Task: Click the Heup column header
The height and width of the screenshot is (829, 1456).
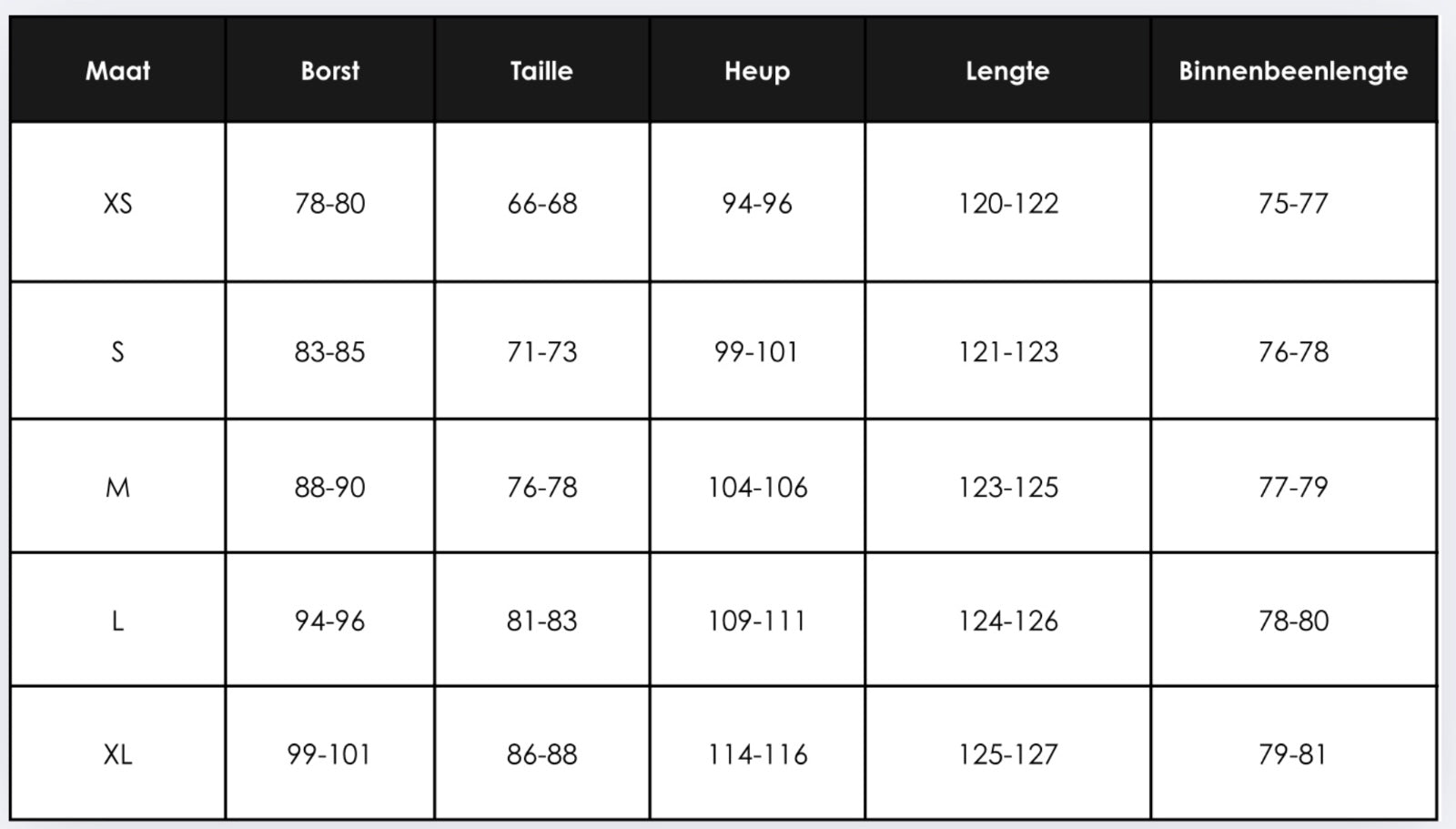Action: [757, 71]
